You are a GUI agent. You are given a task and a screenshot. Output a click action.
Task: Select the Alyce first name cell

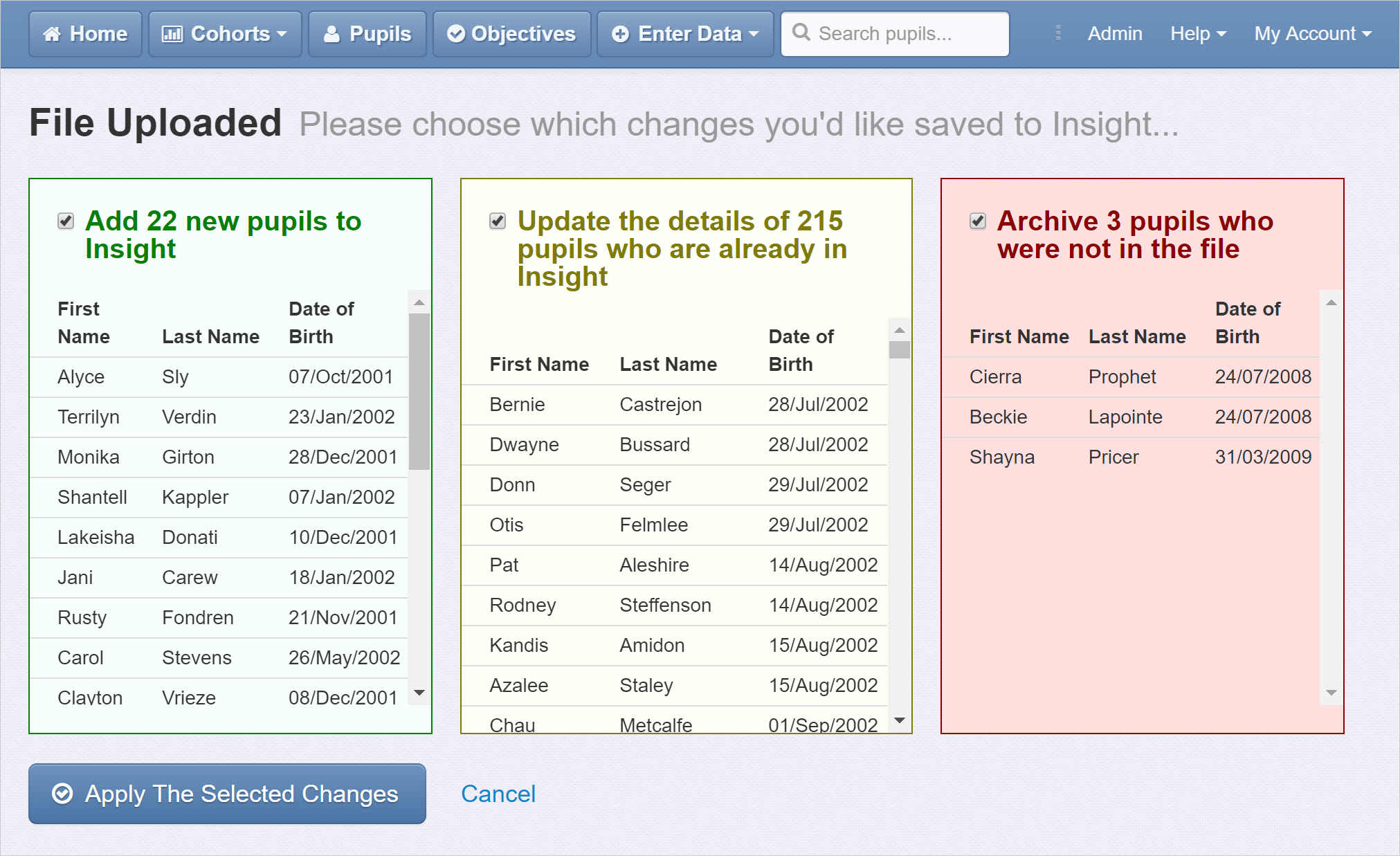(81, 377)
